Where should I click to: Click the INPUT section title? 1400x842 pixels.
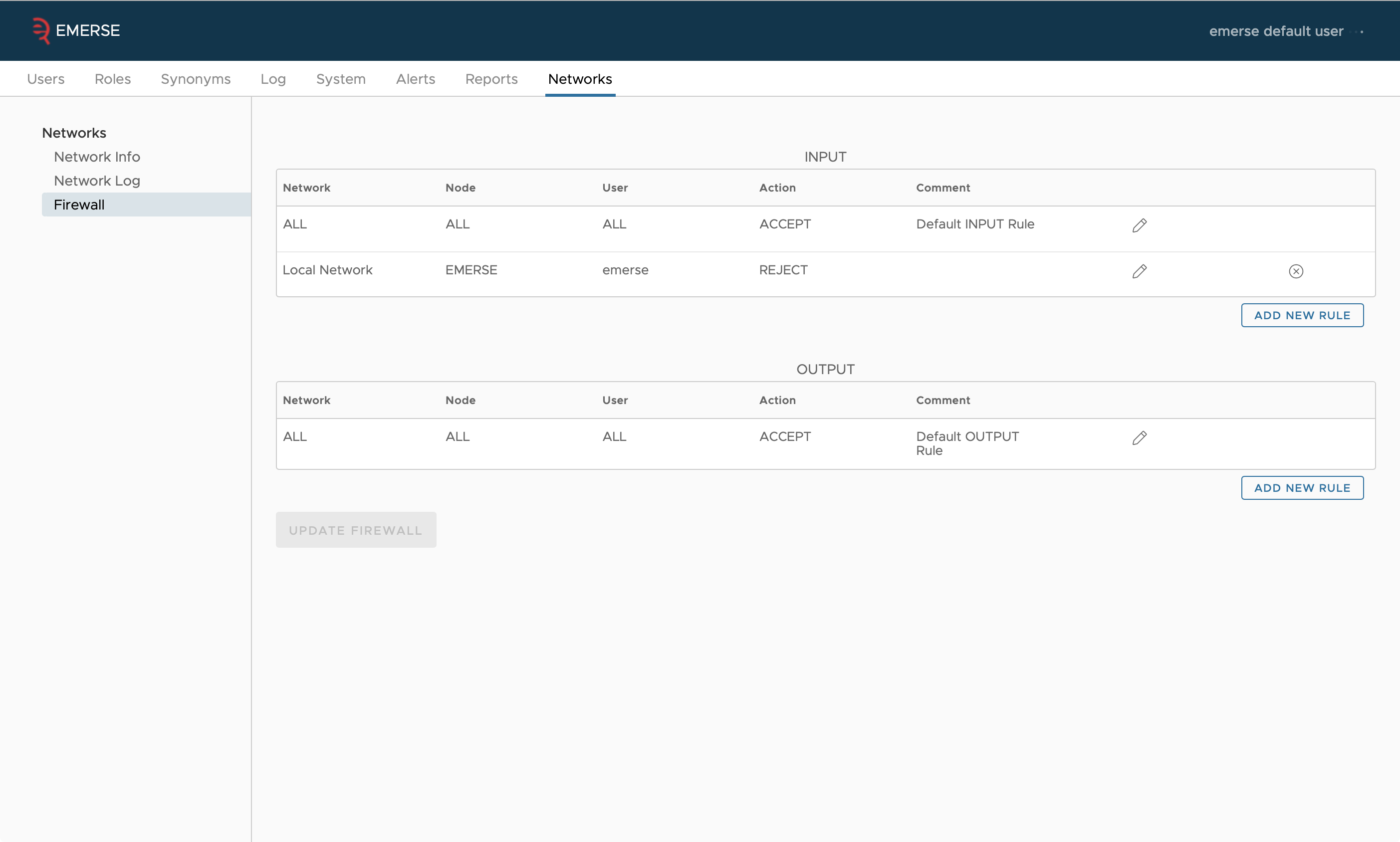pyautogui.click(x=825, y=157)
